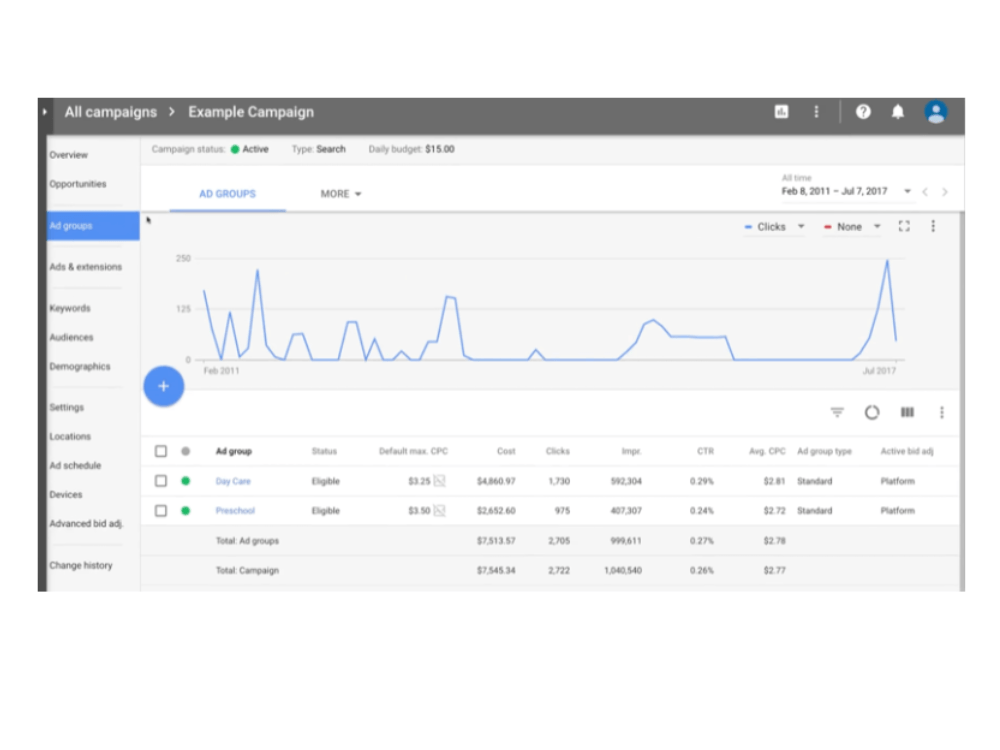Open Audiences in sidebar
The image size is (1000, 750).
71,337
